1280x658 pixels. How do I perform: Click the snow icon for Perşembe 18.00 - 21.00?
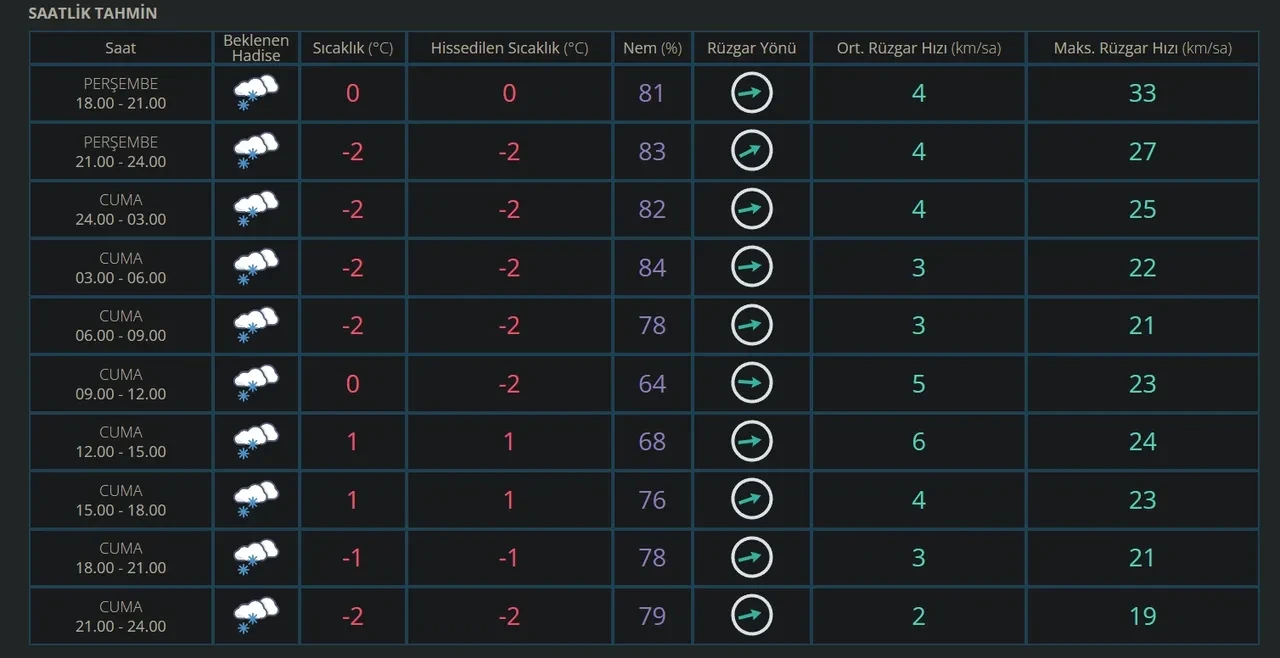point(255,94)
